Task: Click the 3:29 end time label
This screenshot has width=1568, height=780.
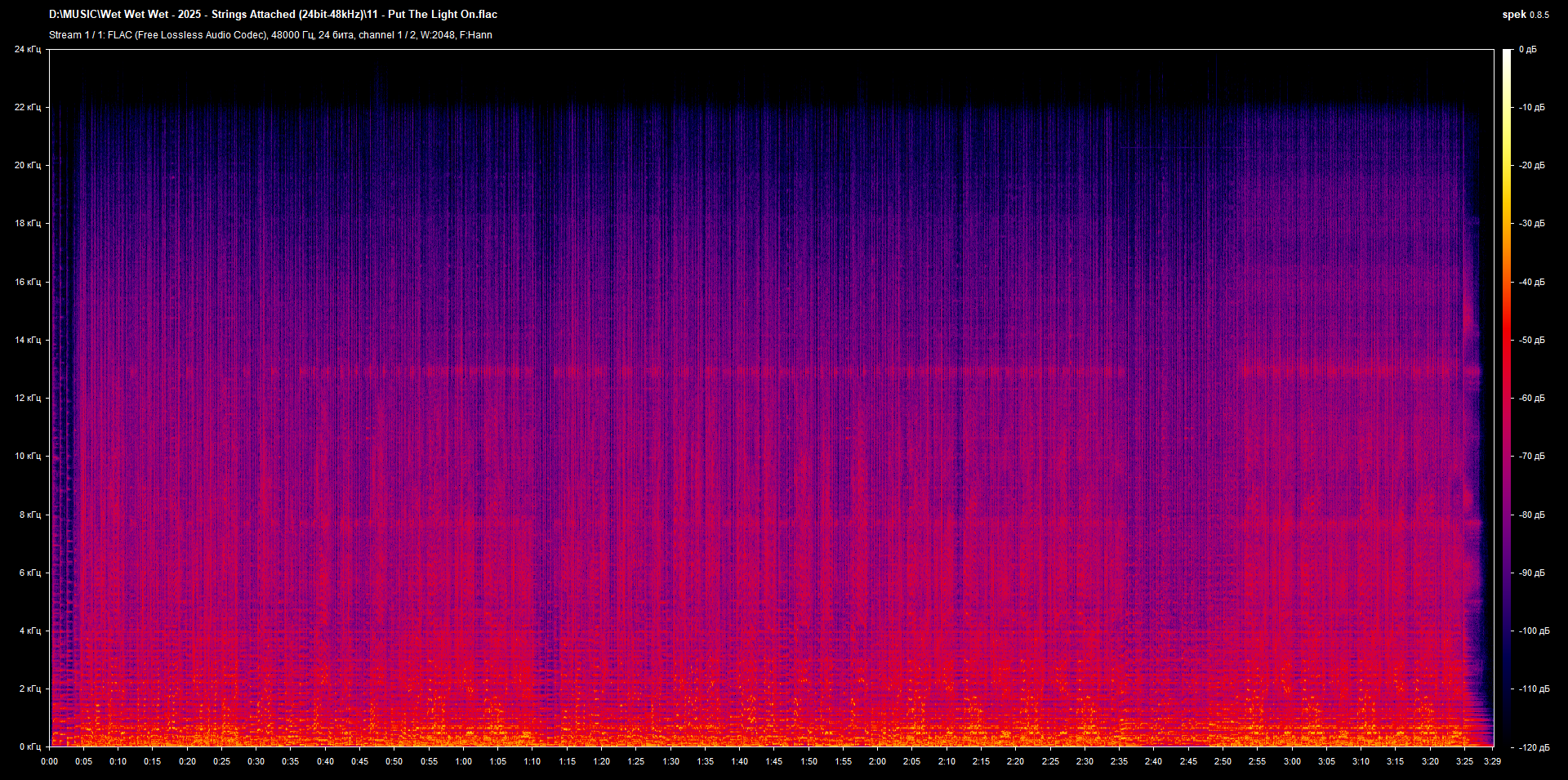Action: pos(1492,761)
